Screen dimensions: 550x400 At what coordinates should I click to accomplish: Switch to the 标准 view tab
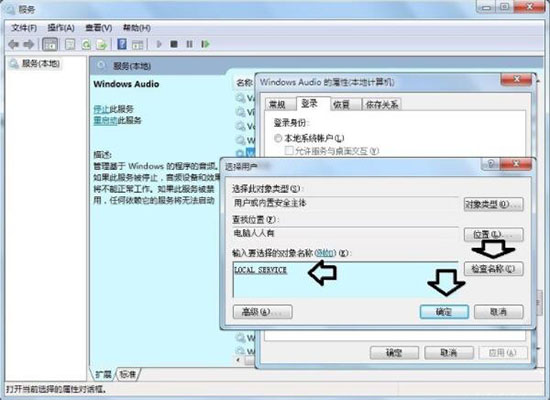128,374
